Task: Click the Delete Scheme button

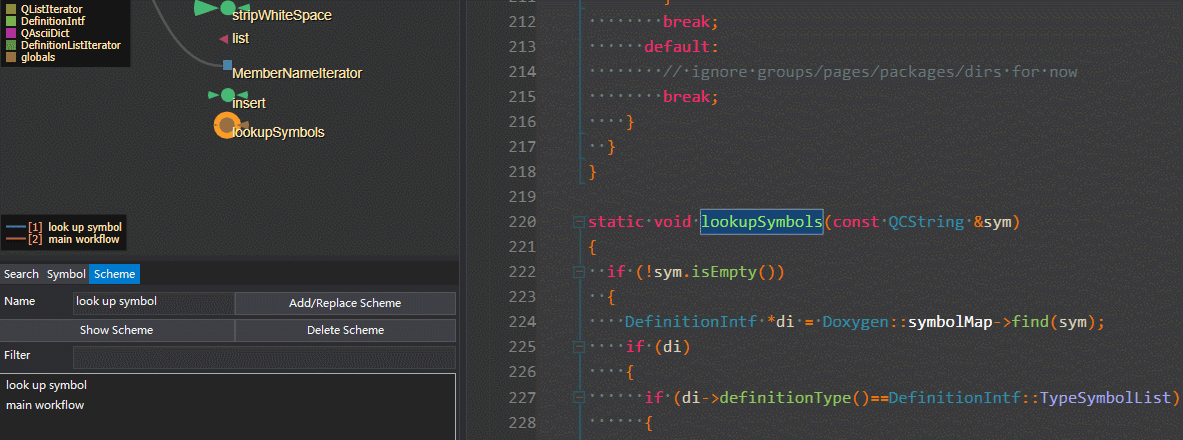Action: click(x=346, y=331)
